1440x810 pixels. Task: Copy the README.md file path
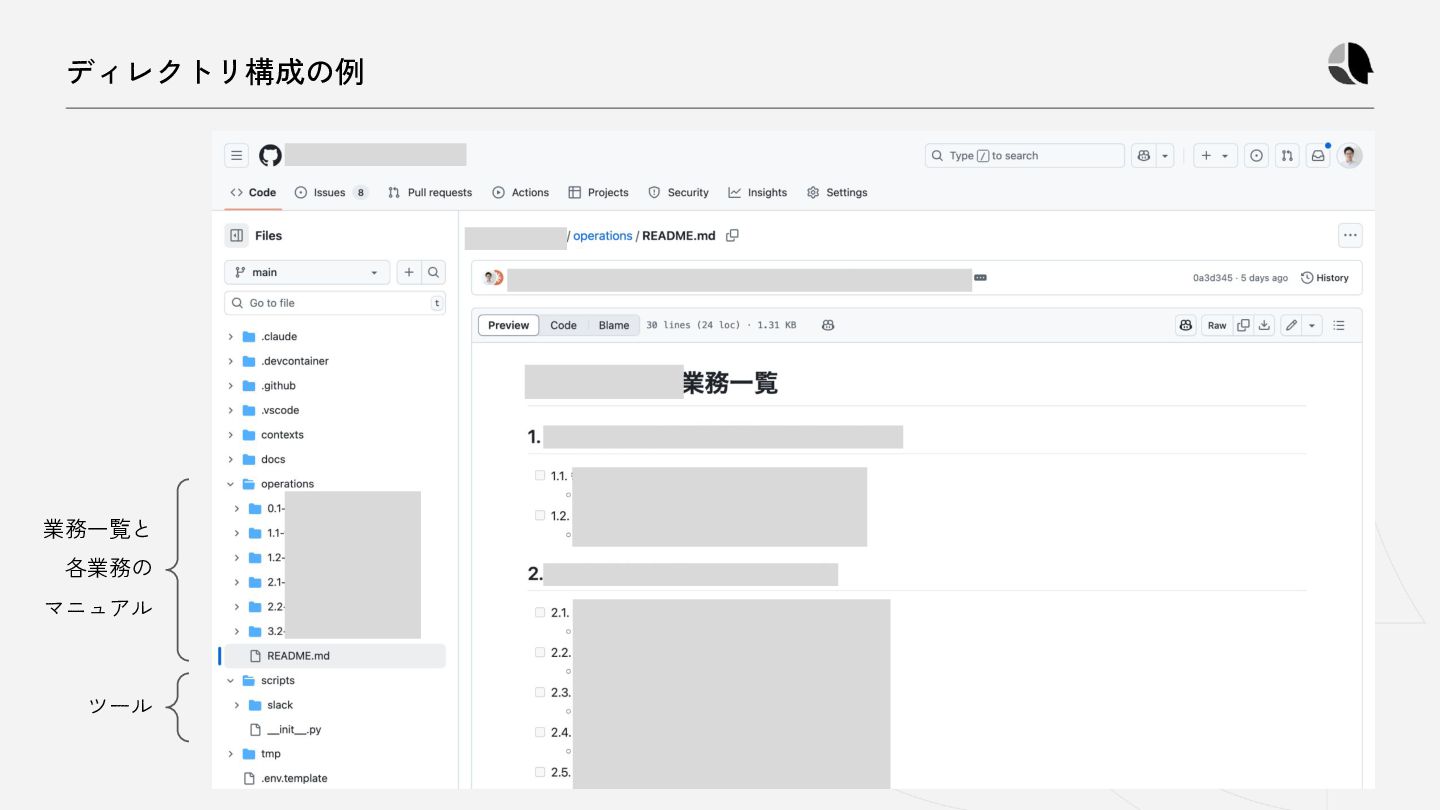click(x=732, y=236)
